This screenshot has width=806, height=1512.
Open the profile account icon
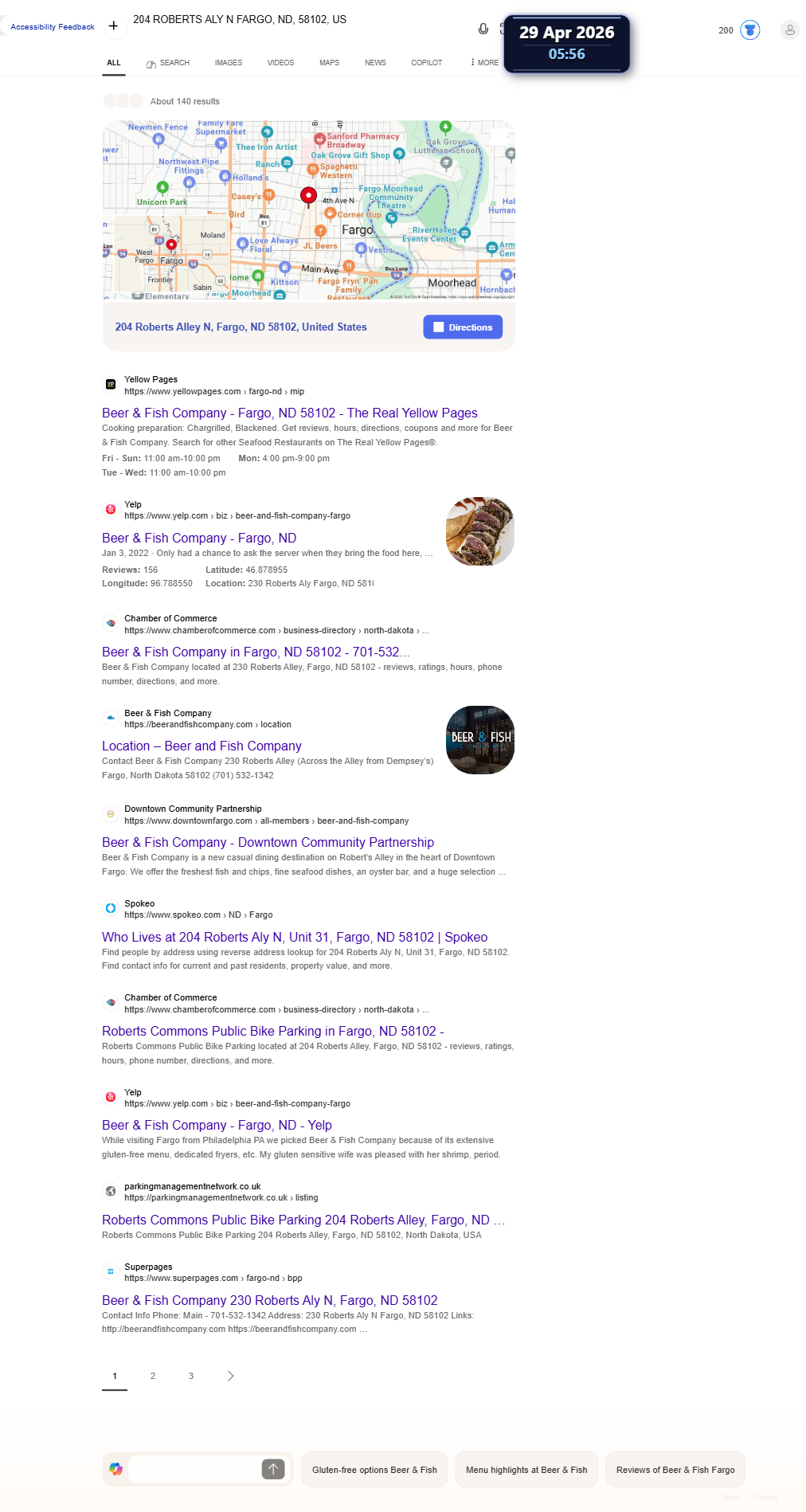click(790, 30)
